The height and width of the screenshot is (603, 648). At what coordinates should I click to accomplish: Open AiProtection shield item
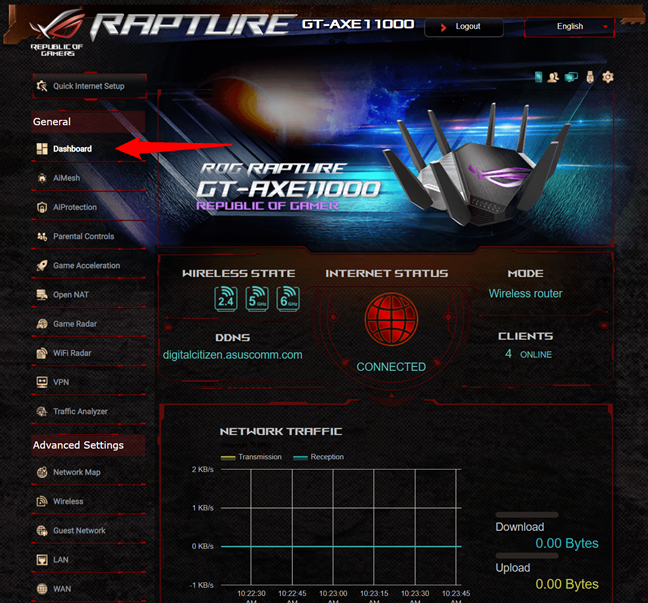click(88, 207)
